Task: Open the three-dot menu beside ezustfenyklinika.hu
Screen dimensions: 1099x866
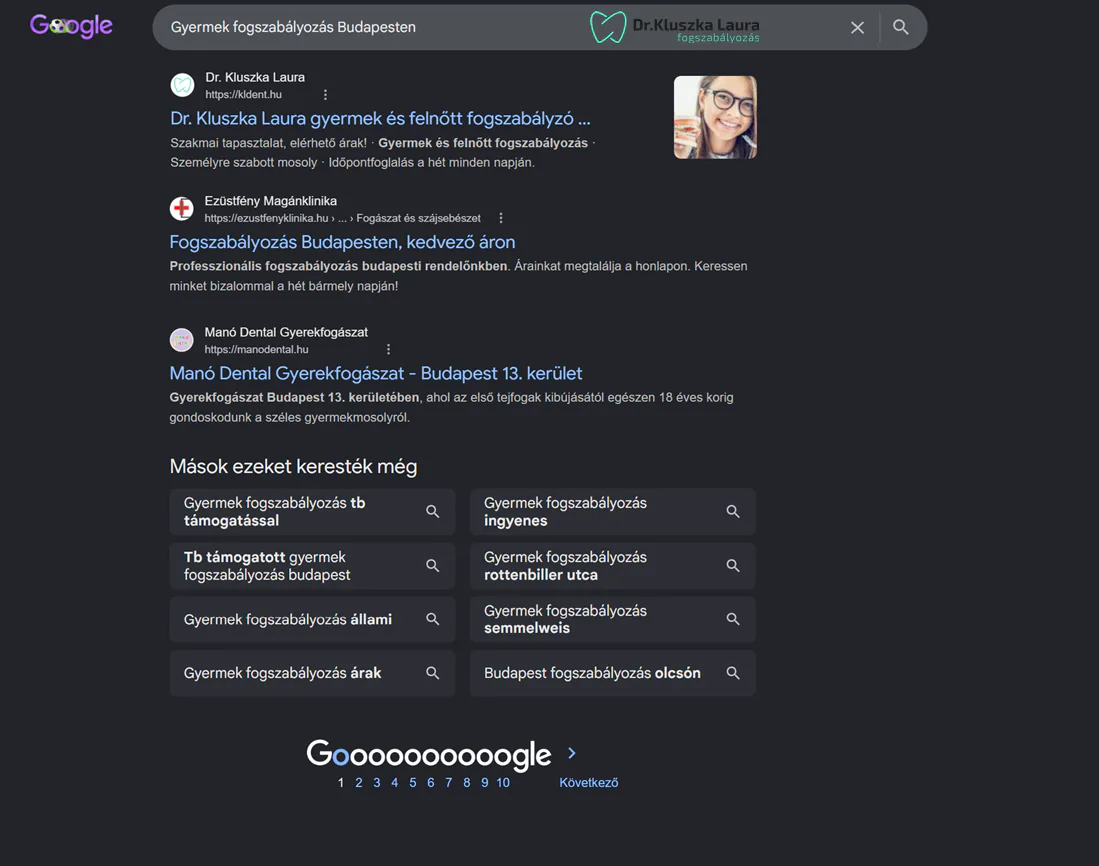Action: tap(500, 218)
